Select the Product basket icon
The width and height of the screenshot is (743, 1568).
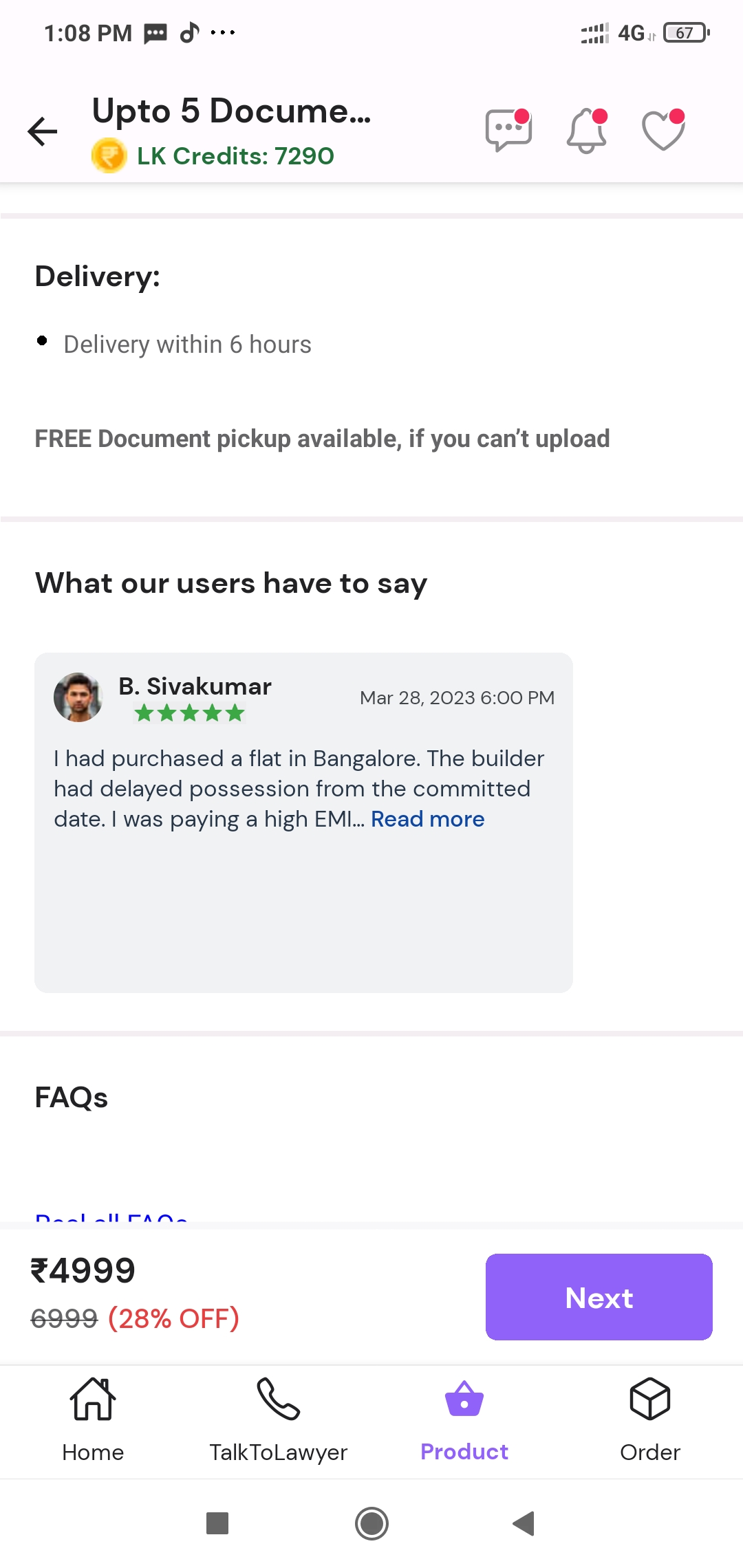(x=464, y=1400)
